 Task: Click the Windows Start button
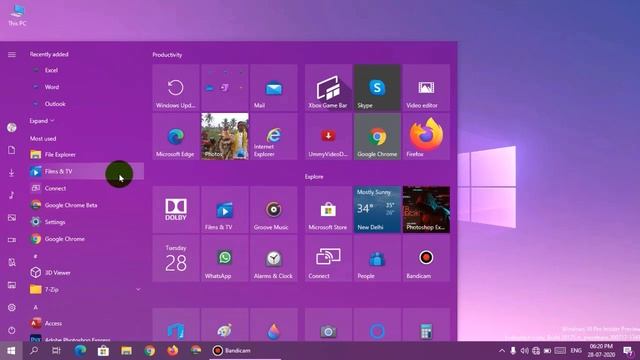(11, 351)
